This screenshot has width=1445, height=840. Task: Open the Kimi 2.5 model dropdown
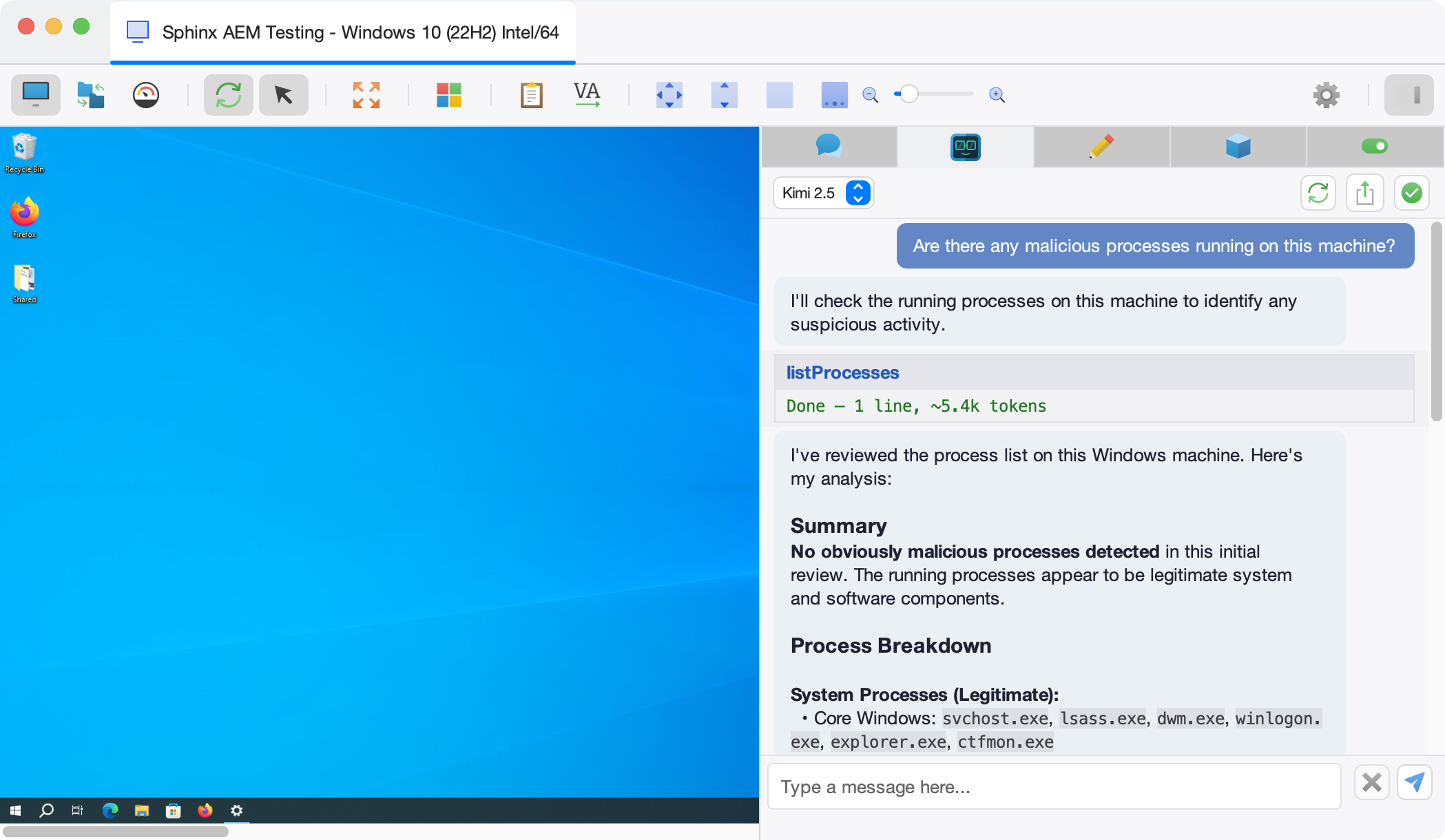824,193
